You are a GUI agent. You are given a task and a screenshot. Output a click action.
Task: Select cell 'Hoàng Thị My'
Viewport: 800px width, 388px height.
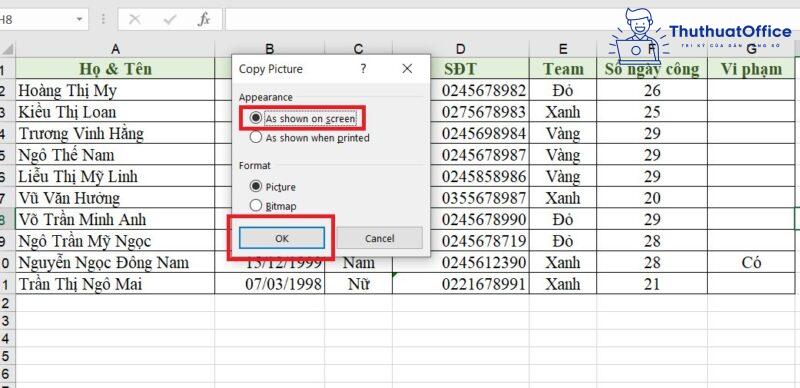115,90
